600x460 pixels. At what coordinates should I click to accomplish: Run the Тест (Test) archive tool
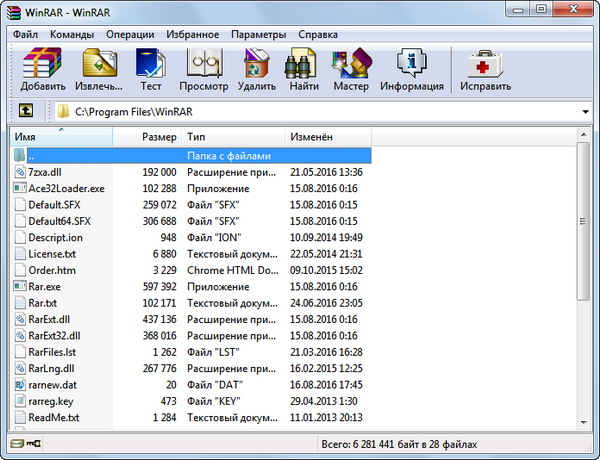151,68
